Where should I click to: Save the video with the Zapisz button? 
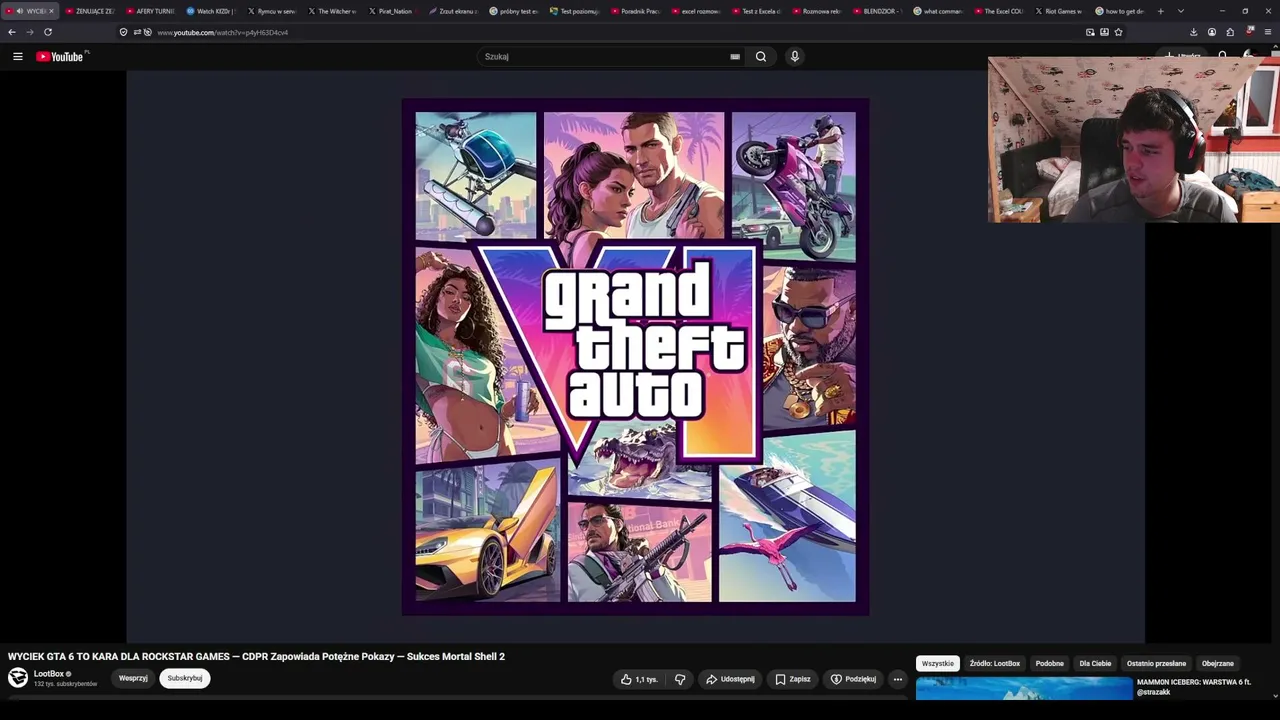tap(793, 679)
